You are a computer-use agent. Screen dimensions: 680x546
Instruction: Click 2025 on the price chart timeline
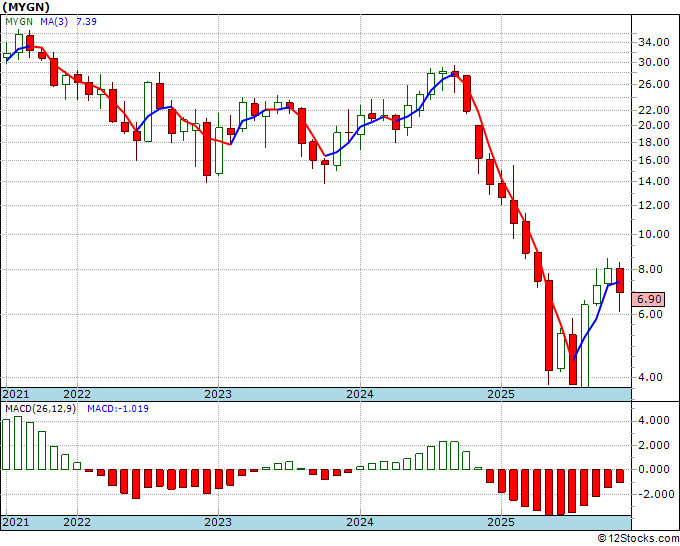click(x=501, y=394)
